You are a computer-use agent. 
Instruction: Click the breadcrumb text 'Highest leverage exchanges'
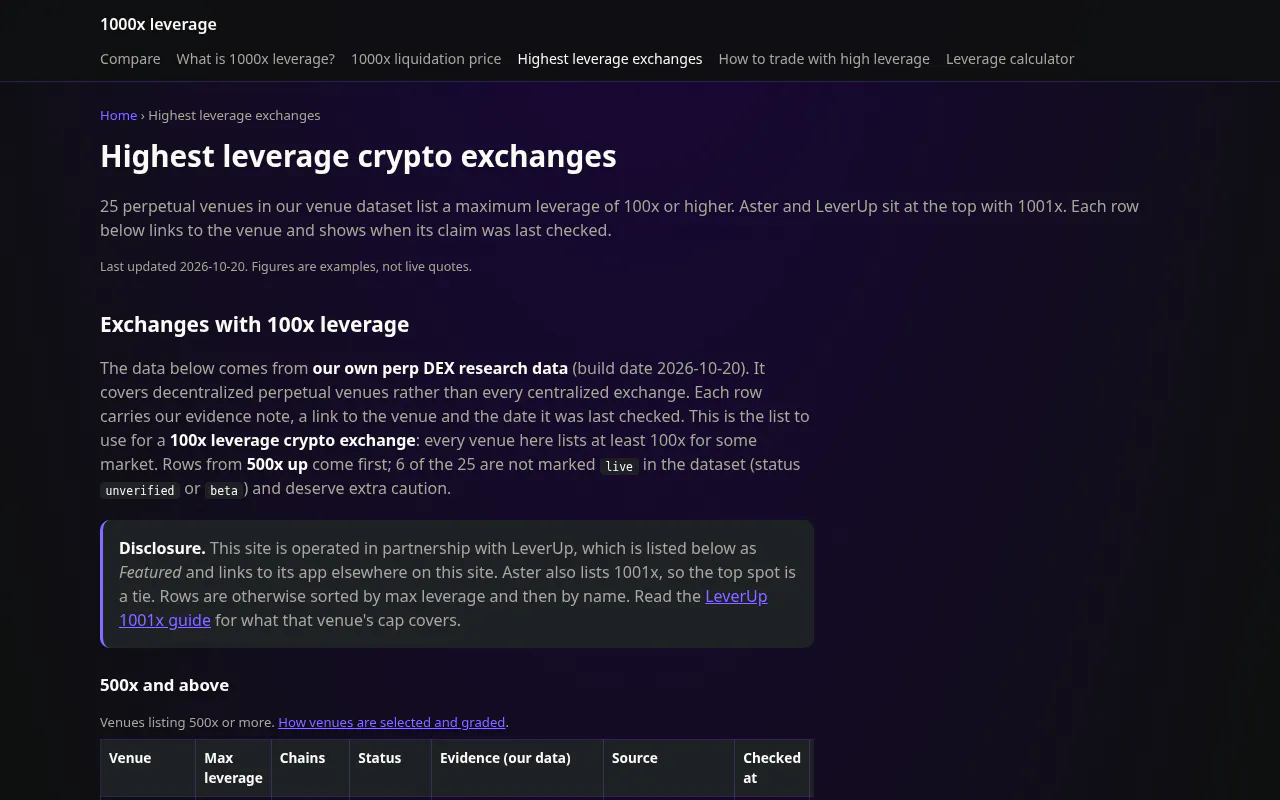[x=234, y=115]
